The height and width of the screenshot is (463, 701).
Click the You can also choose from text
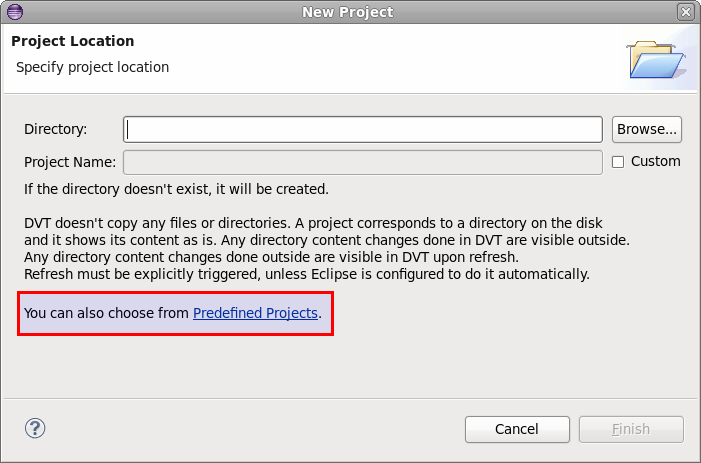pos(106,313)
